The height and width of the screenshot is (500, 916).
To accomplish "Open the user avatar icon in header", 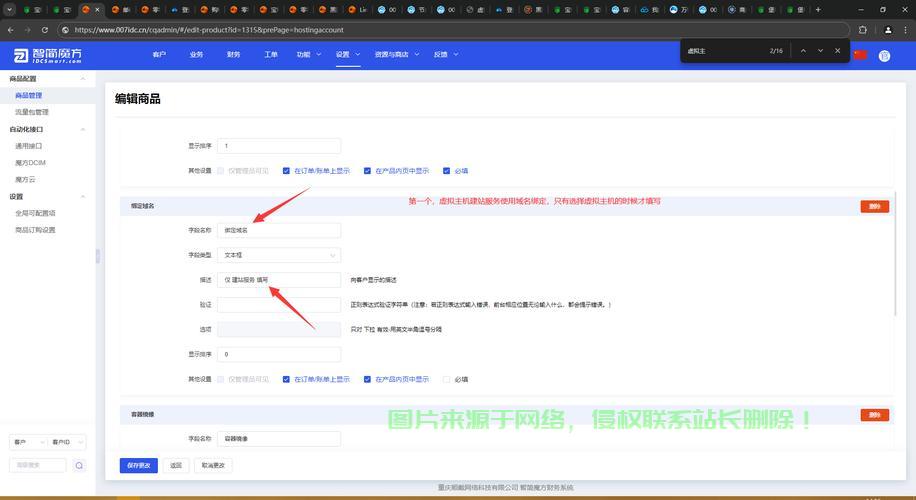I will (x=884, y=56).
